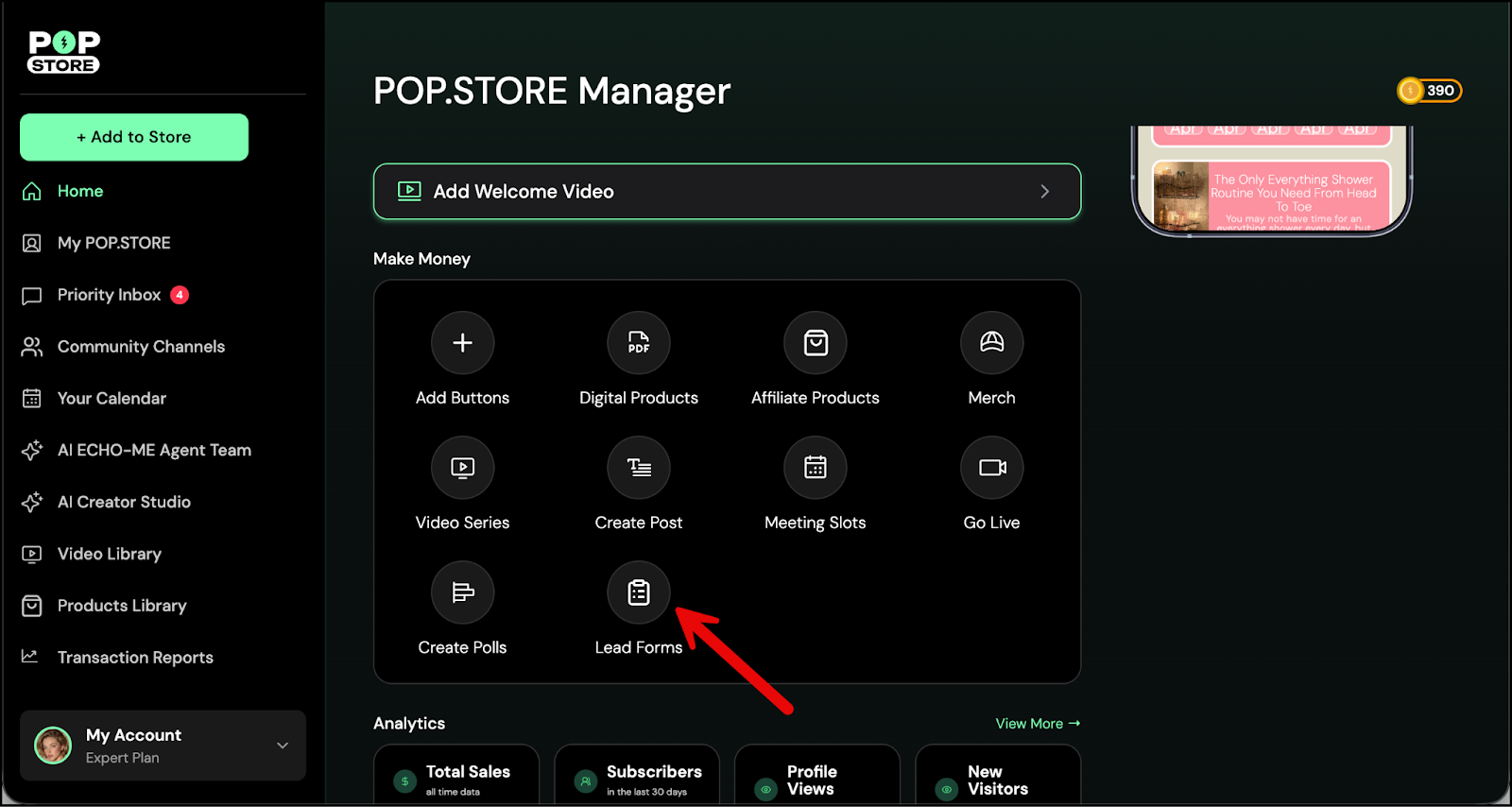Start Go Live camera icon
The height and width of the screenshot is (807, 1512).
[x=991, y=468]
